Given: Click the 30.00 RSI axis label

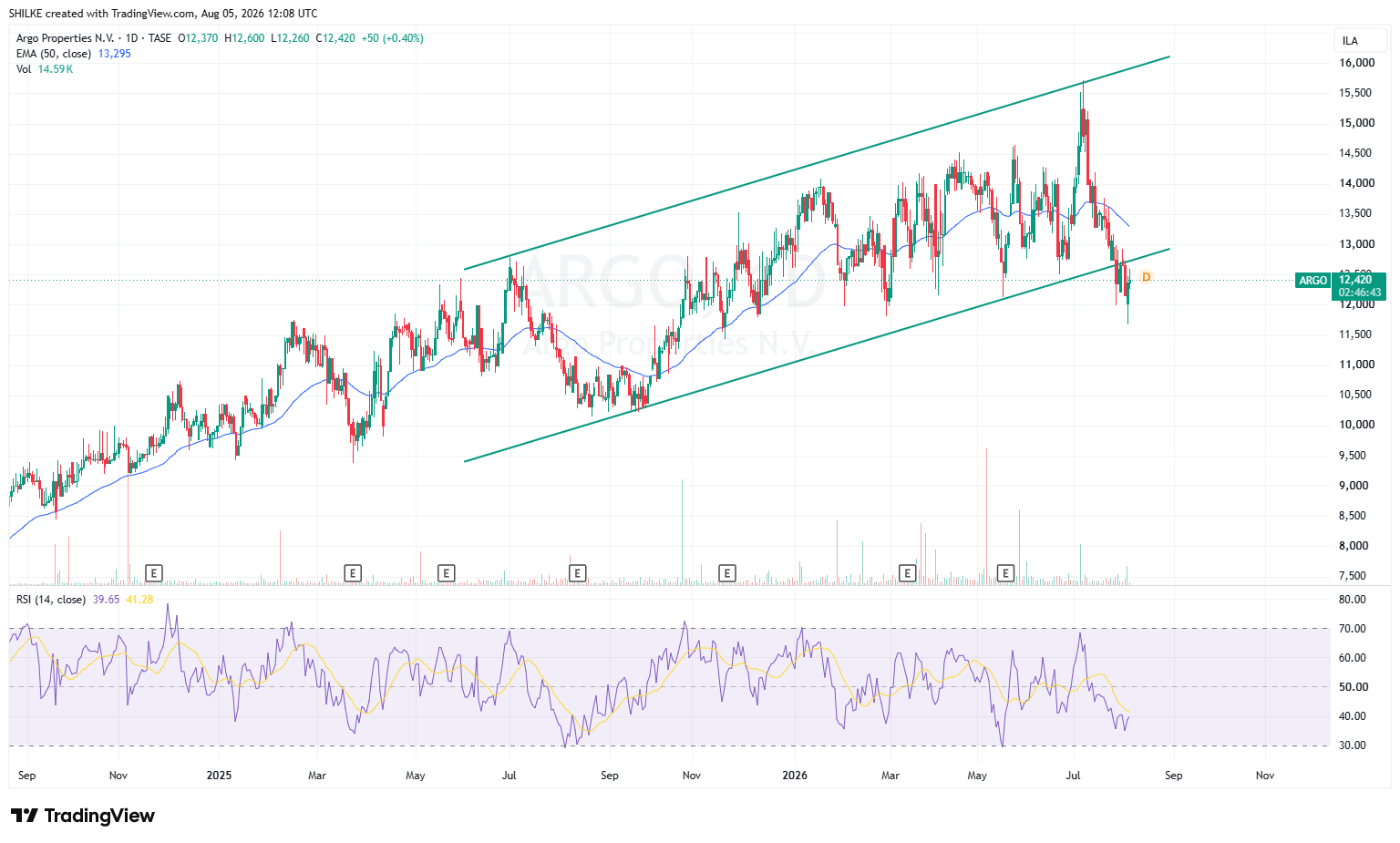Looking at the screenshot, I should (1353, 745).
